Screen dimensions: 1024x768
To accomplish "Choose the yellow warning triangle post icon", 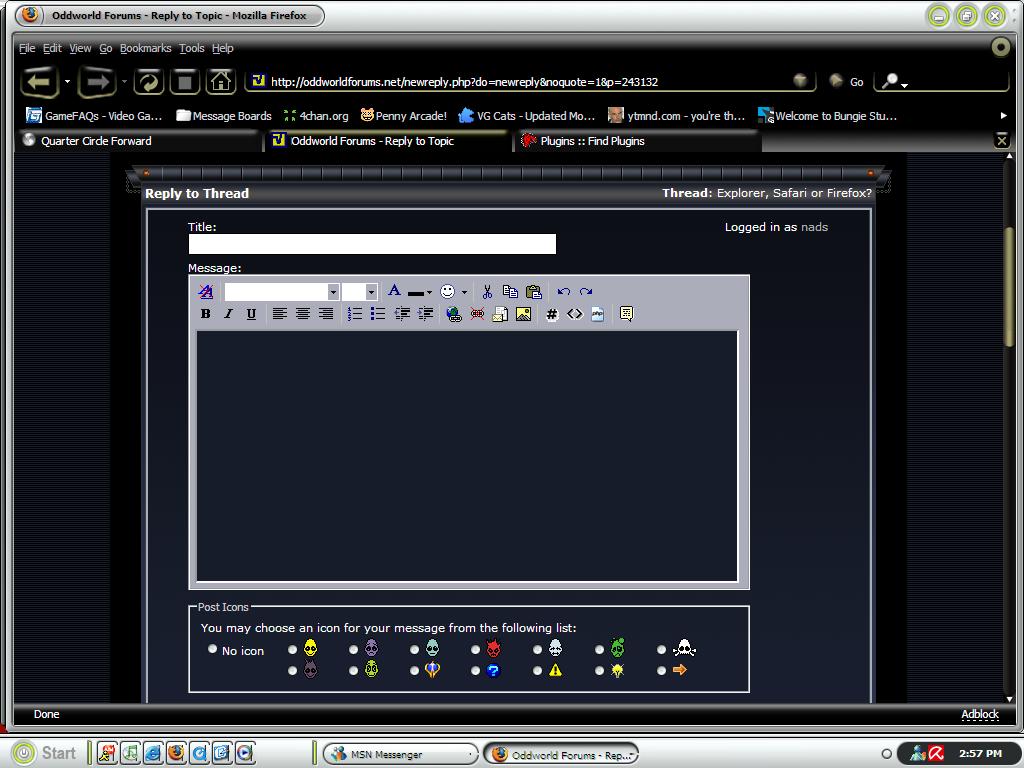I will tap(538, 671).
